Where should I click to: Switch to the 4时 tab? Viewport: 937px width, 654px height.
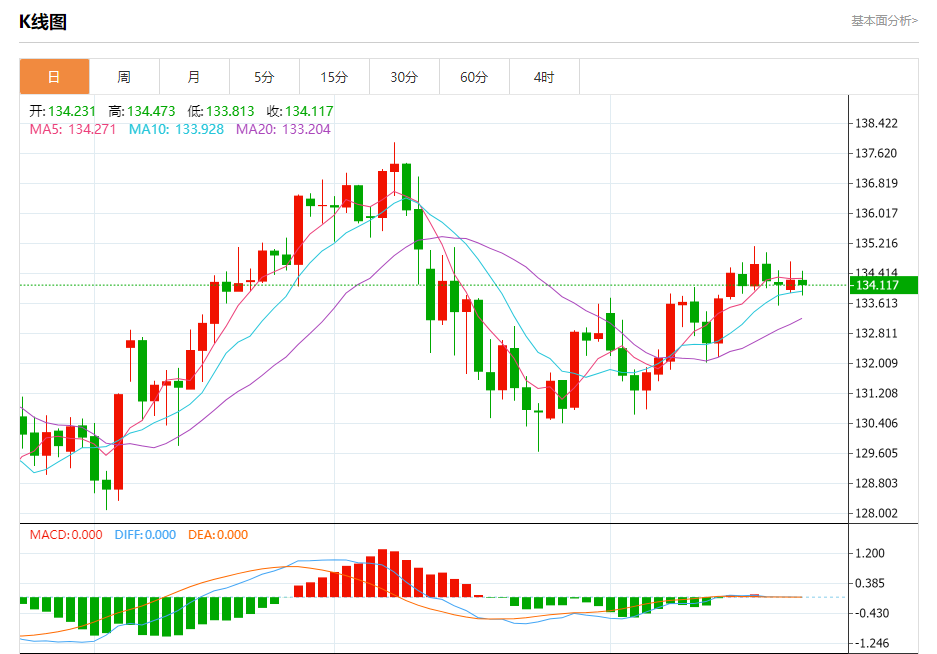(544, 77)
